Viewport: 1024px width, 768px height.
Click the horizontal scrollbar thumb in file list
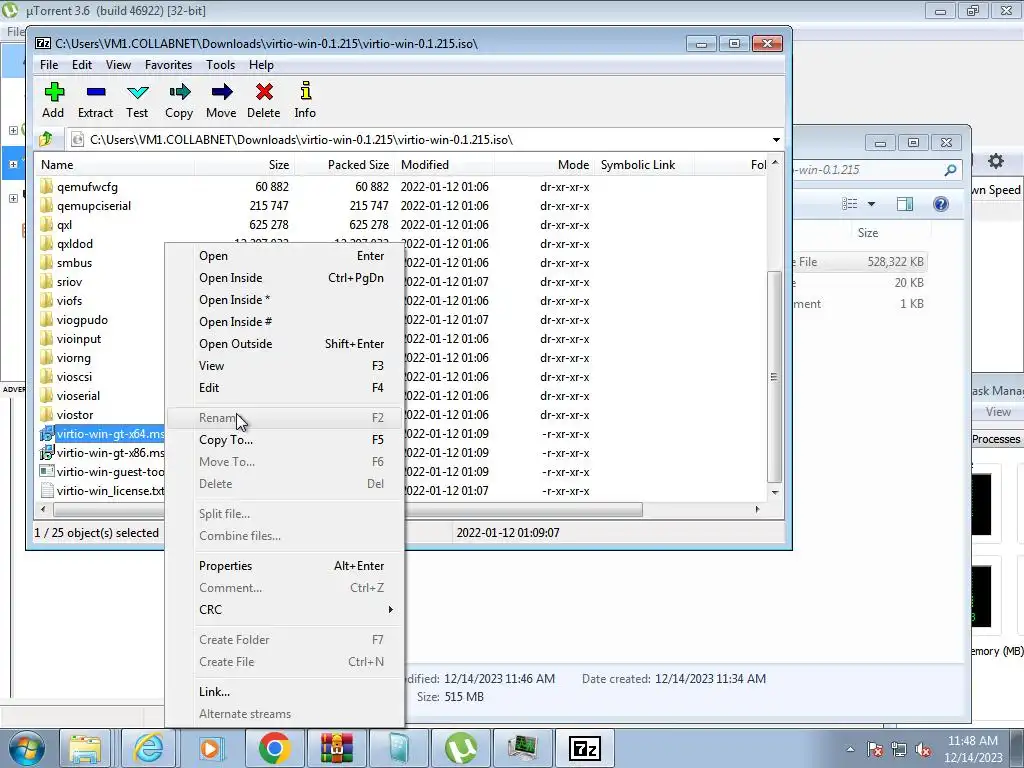point(348,509)
